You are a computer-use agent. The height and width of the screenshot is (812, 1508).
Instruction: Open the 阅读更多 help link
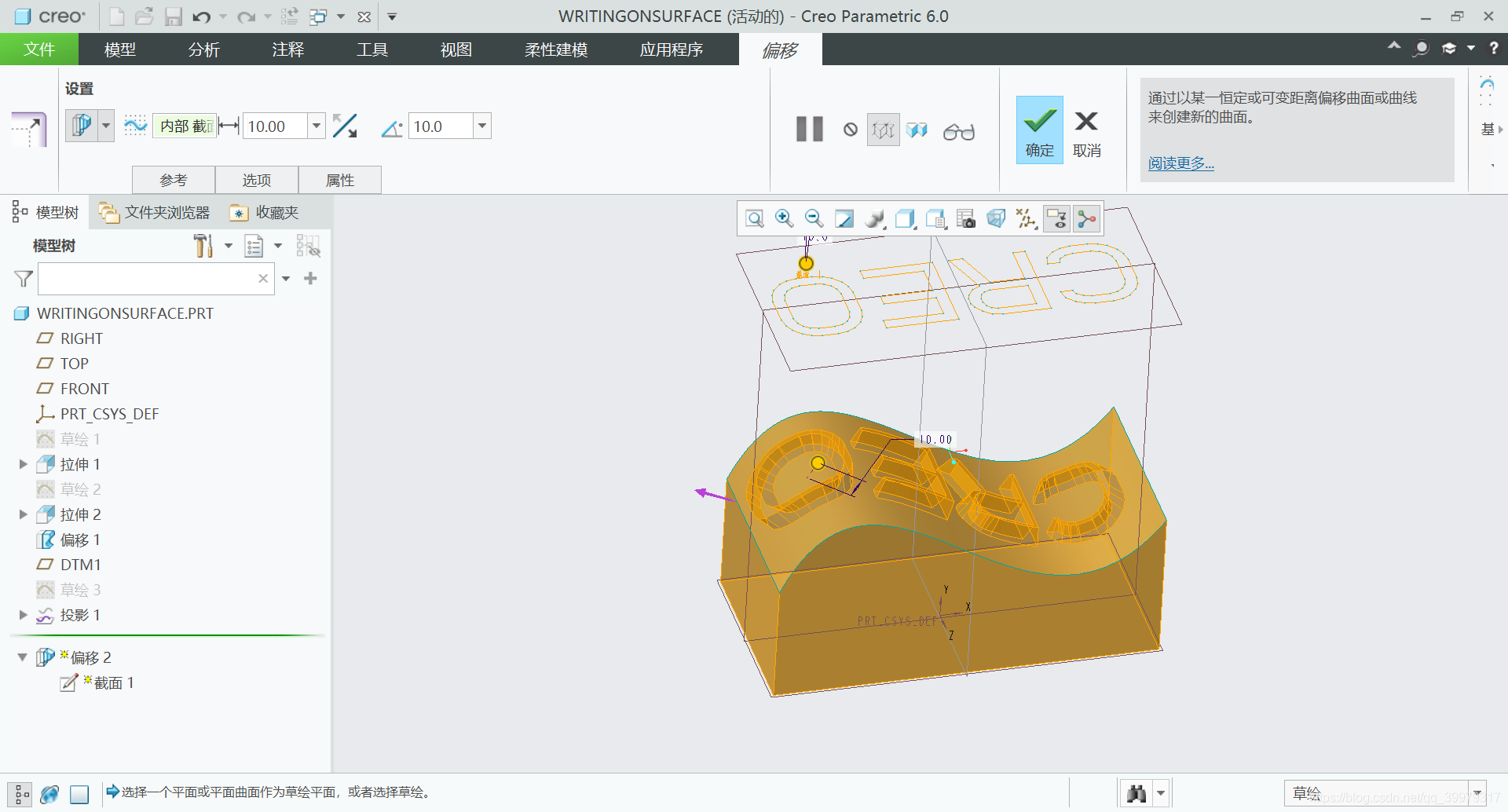click(x=1180, y=163)
